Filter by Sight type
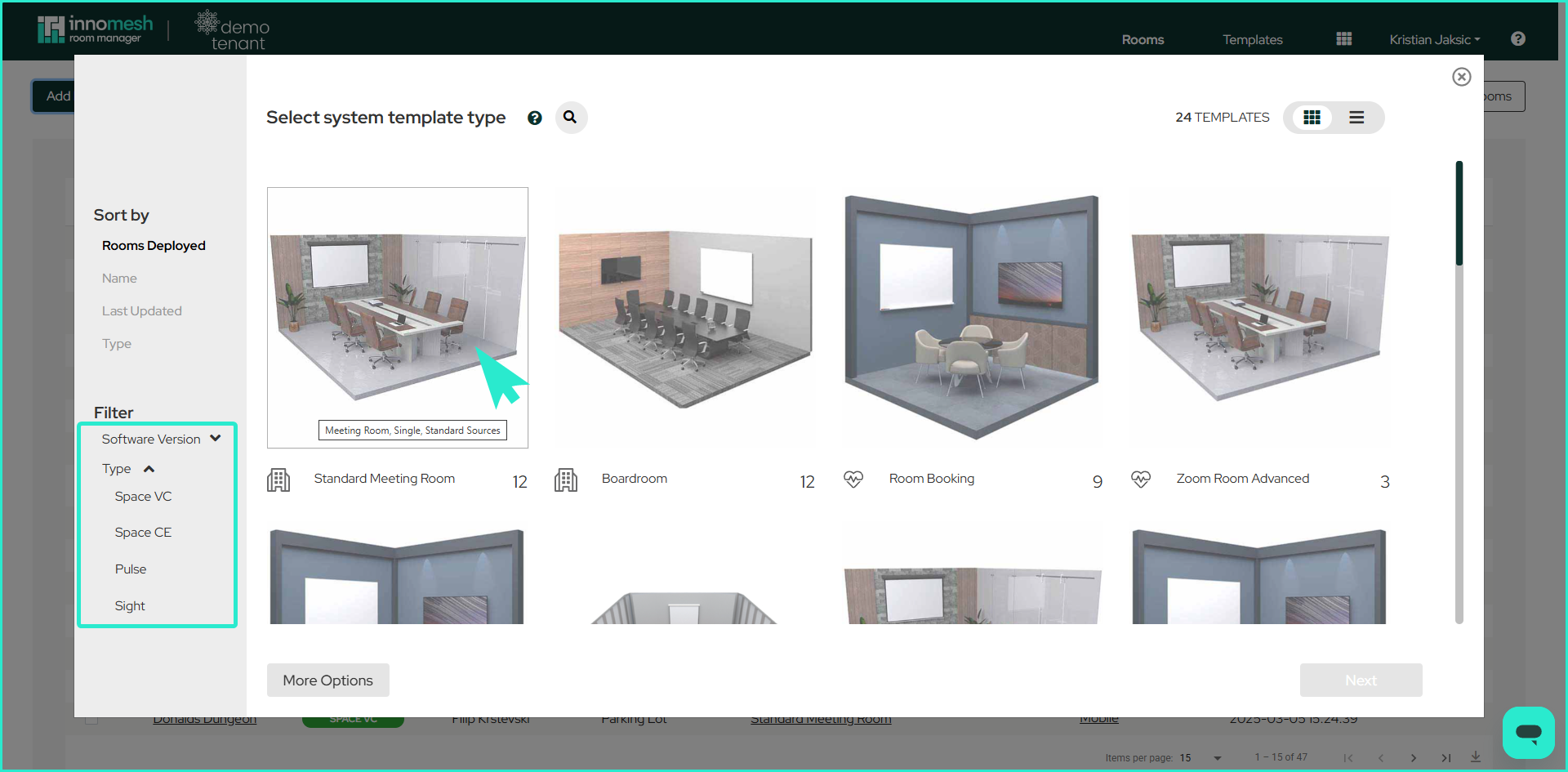Screen dimensions: 1568x772 130,606
